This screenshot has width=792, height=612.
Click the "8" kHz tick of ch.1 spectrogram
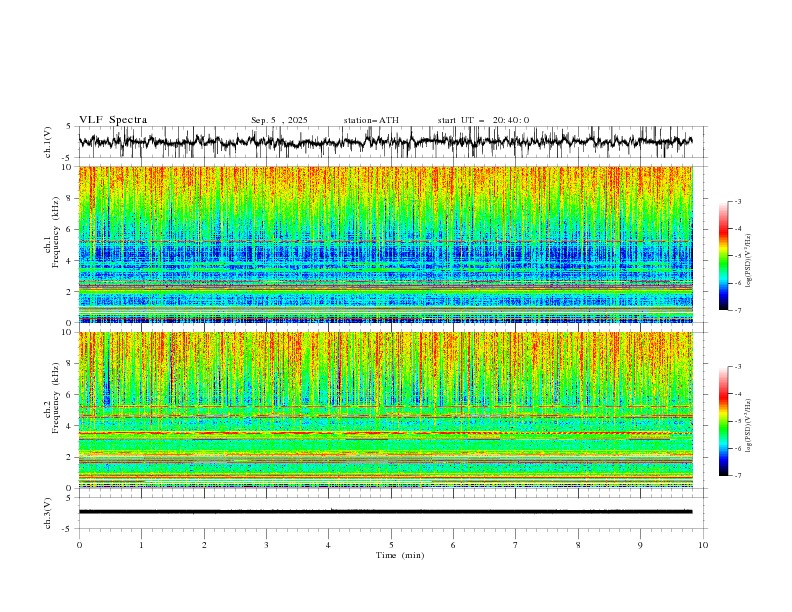coord(71,198)
